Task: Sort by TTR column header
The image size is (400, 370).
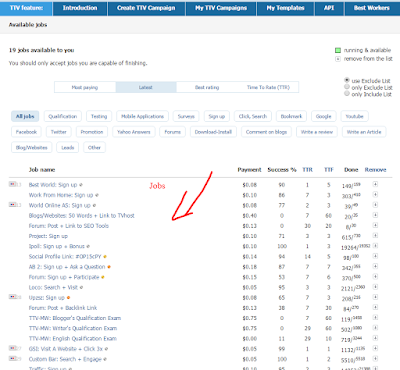Action: coord(307,170)
